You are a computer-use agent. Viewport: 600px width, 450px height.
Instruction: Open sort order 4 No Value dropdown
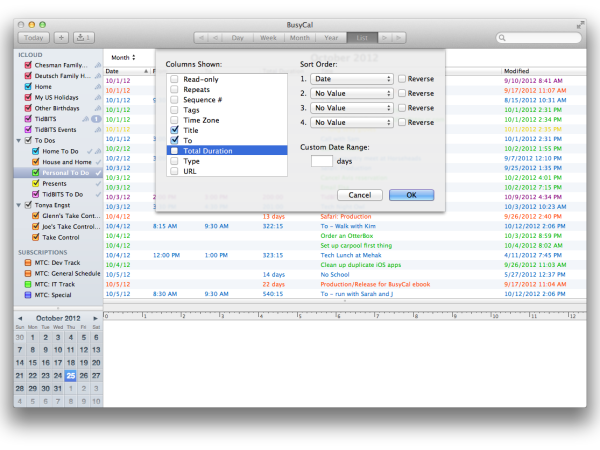pyautogui.click(x=351, y=122)
